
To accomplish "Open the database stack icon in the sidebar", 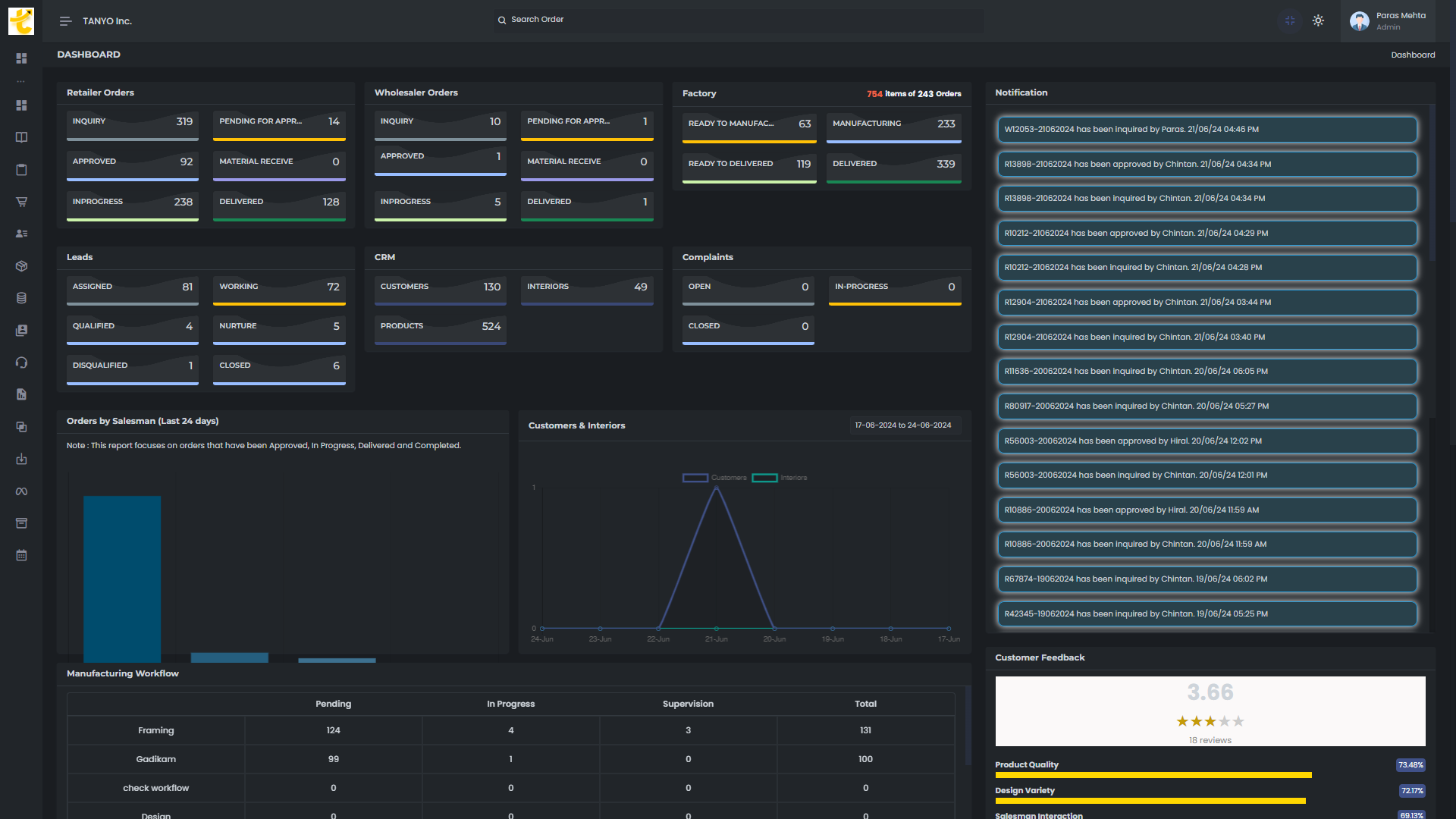I will click(x=21, y=298).
